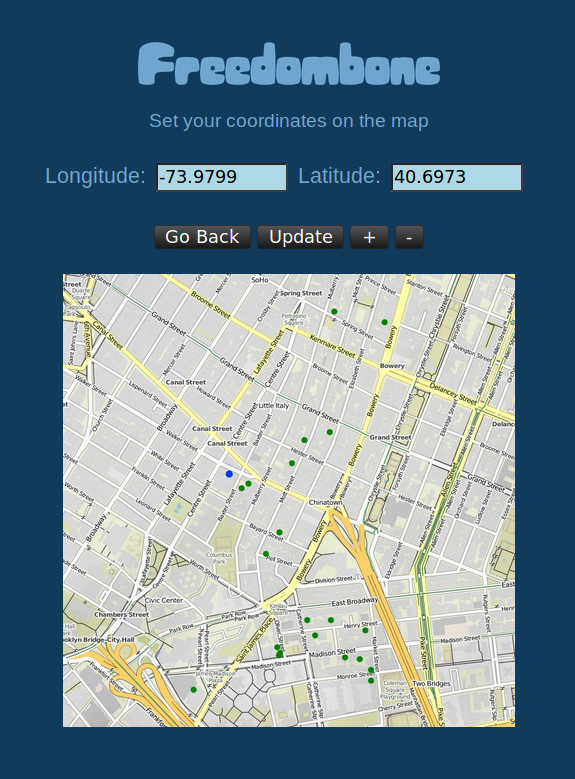The height and width of the screenshot is (779, 575).
Task: Click the blue location marker dot
Action: tap(229, 474)
